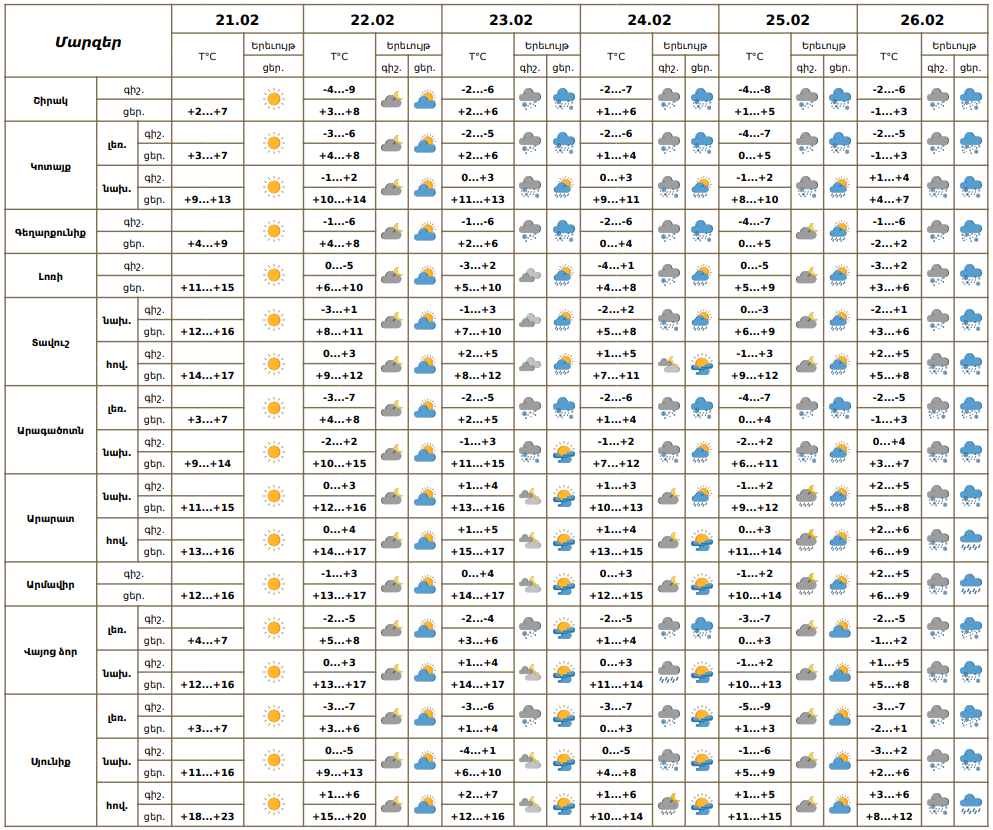This screenshot has height=830, width=993.
Task: Click the sun icon for Լոռի on 21.02
Action: point(273,276)
